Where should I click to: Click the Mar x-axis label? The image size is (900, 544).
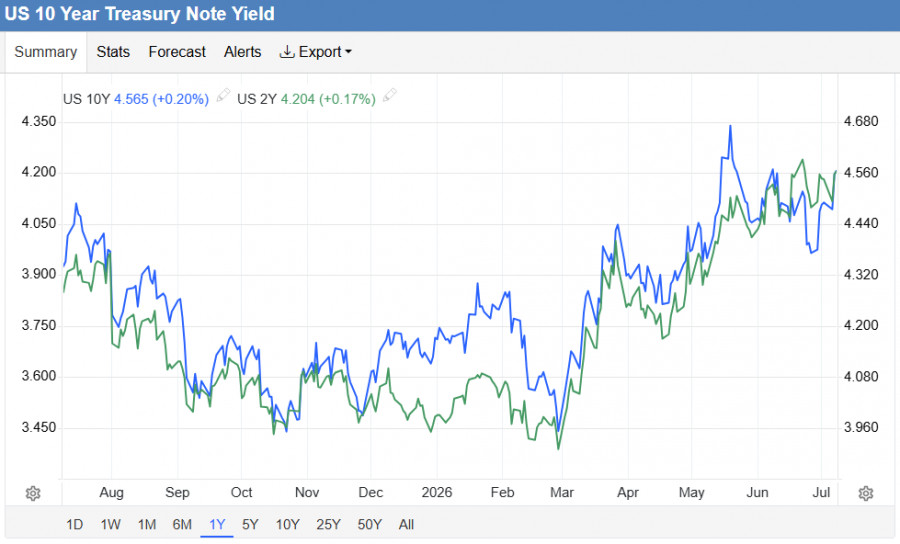[562, 493]
